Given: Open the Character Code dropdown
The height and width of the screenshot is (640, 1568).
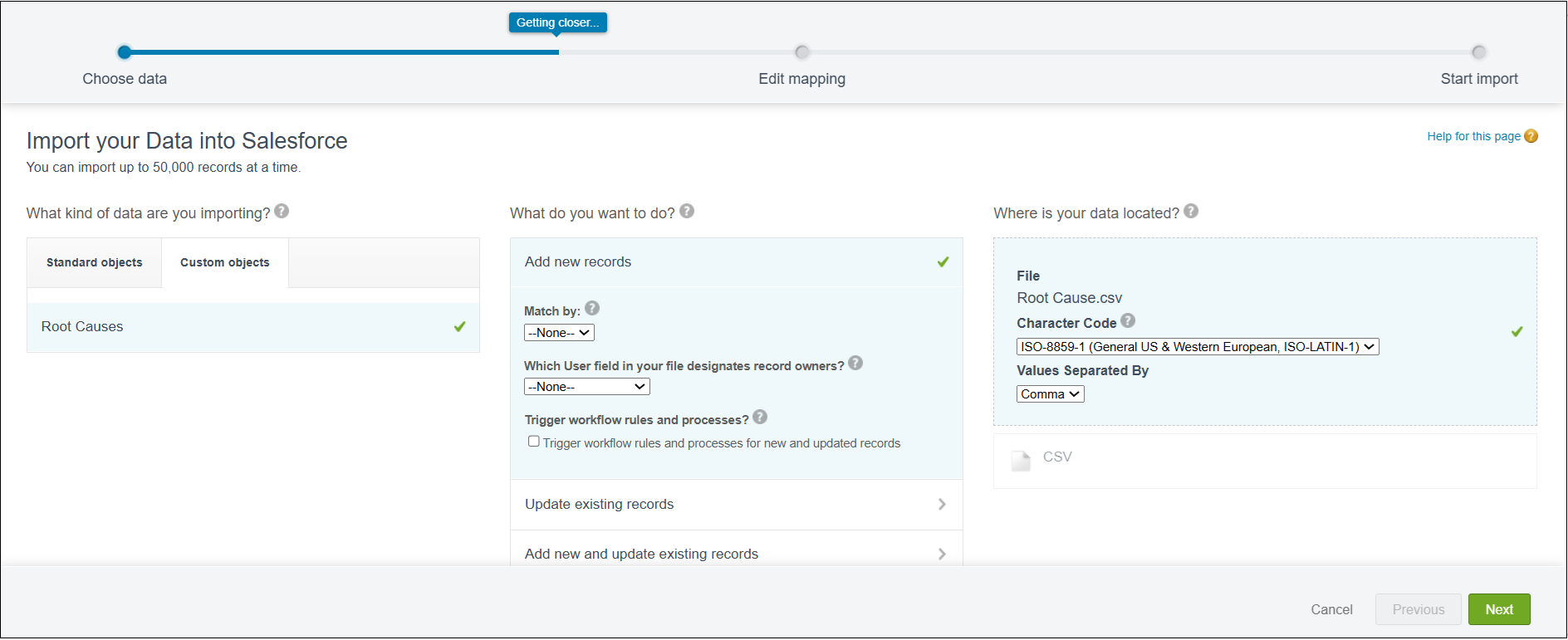Looking at the screenshot, I should [x=1198, y=347].
